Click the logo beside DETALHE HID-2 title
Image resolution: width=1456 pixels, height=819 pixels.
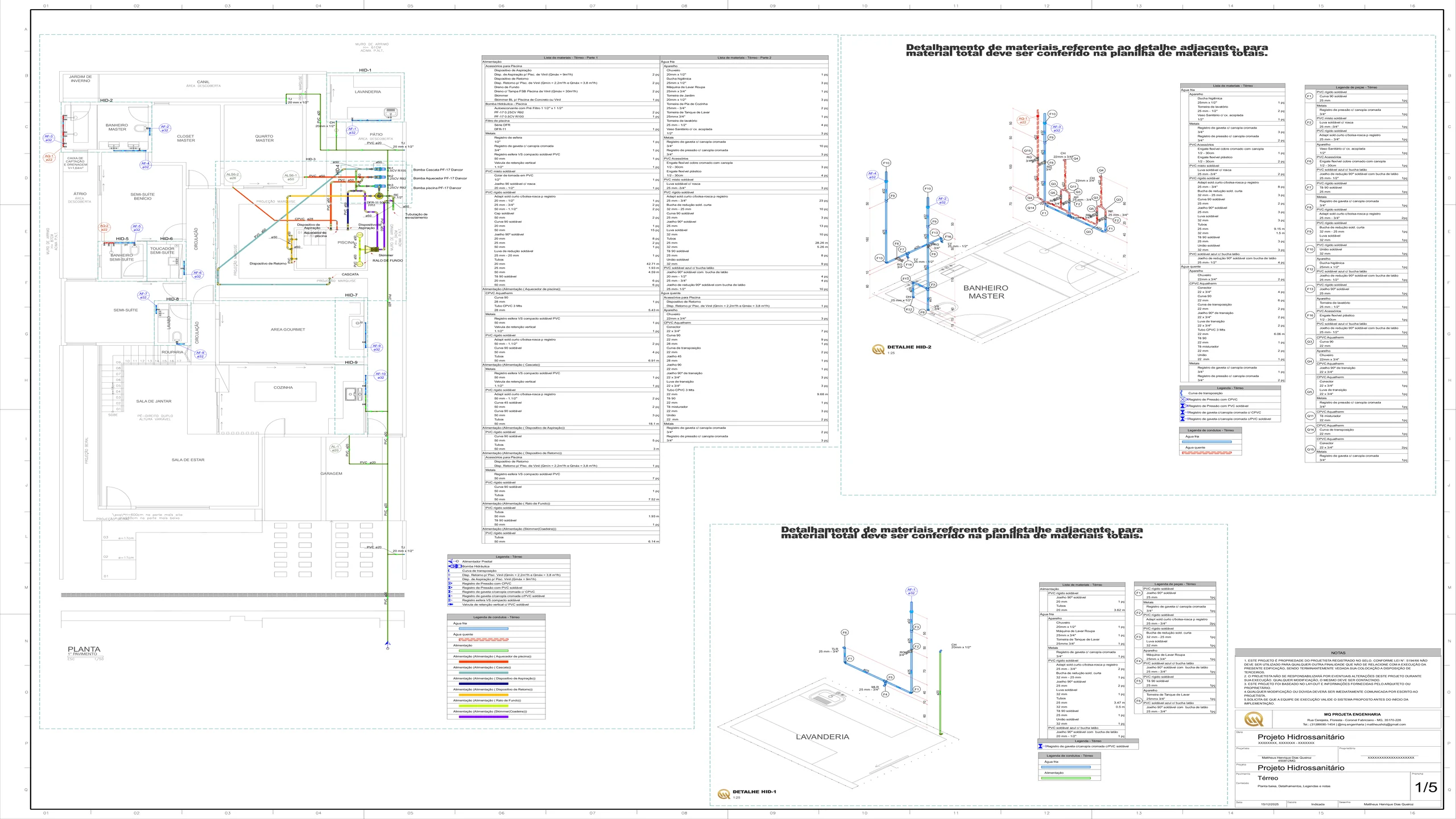[878, 349]
